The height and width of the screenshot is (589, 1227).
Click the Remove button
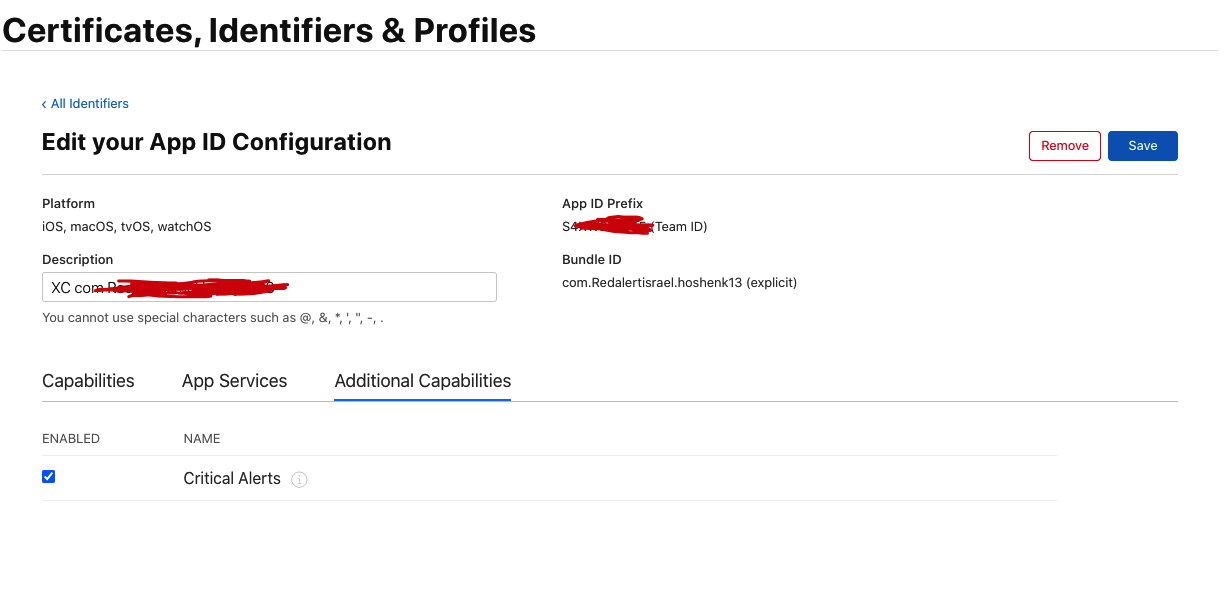pyautogui.click(x=1065, y=146)
